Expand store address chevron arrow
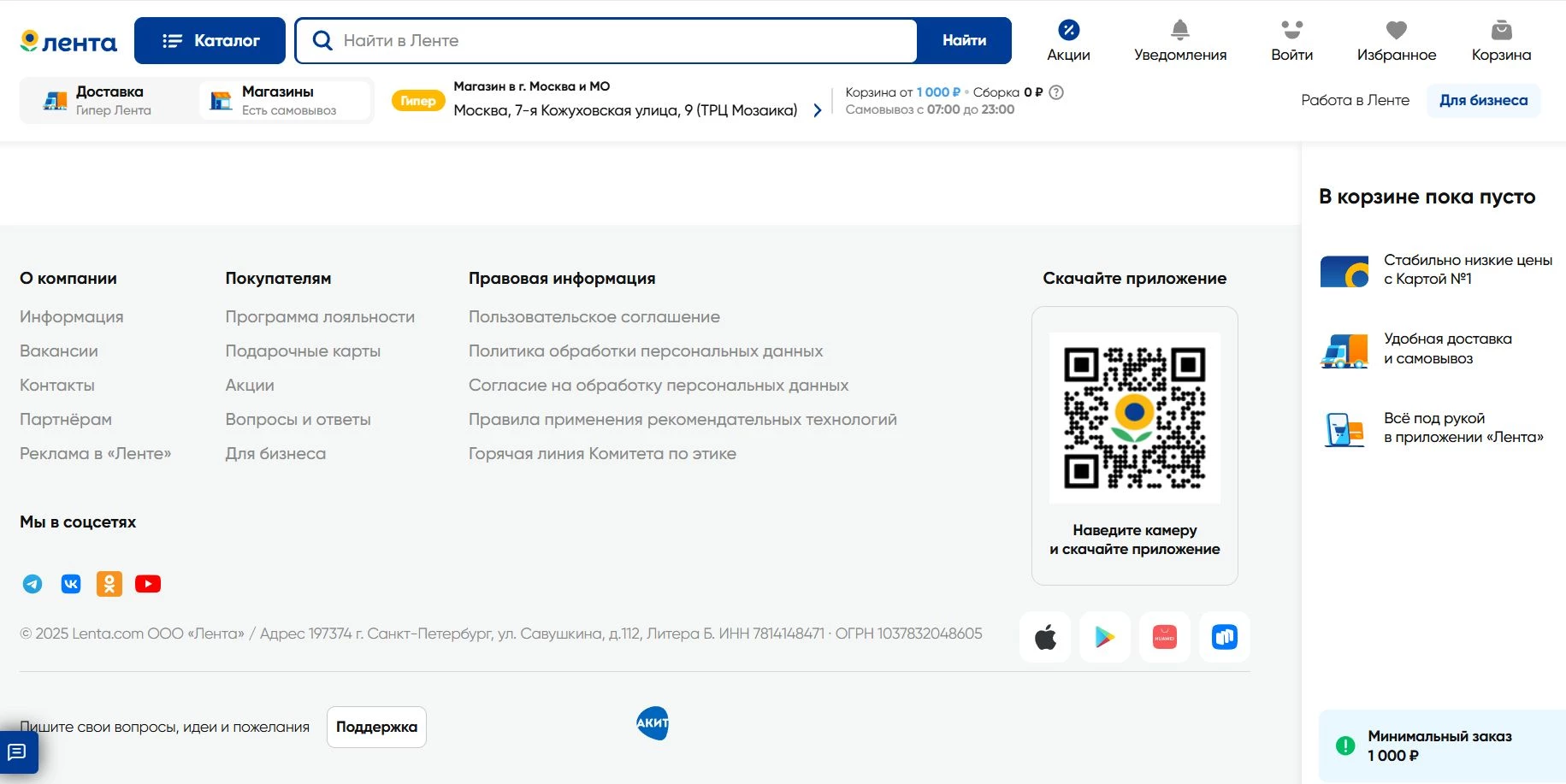This screenshot has width=1566, height=784. tap(818, 110)
